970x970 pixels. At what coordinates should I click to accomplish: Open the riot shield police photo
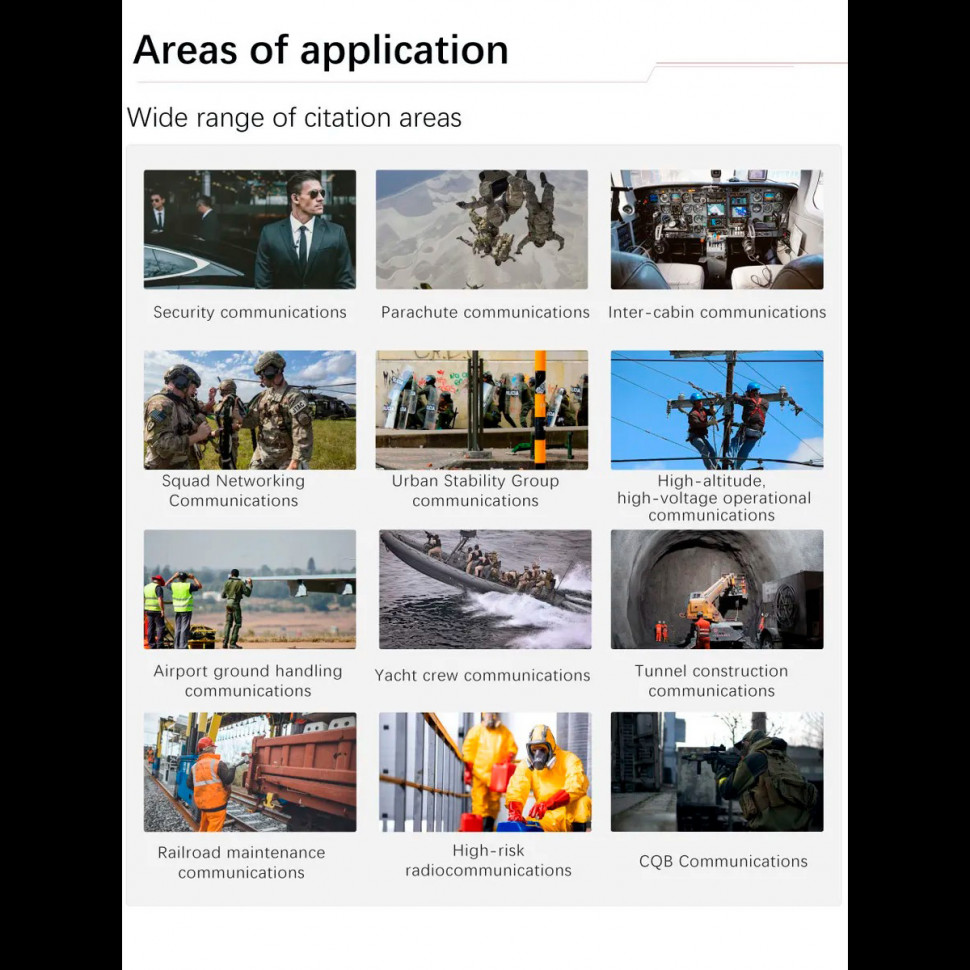point(481,409)
